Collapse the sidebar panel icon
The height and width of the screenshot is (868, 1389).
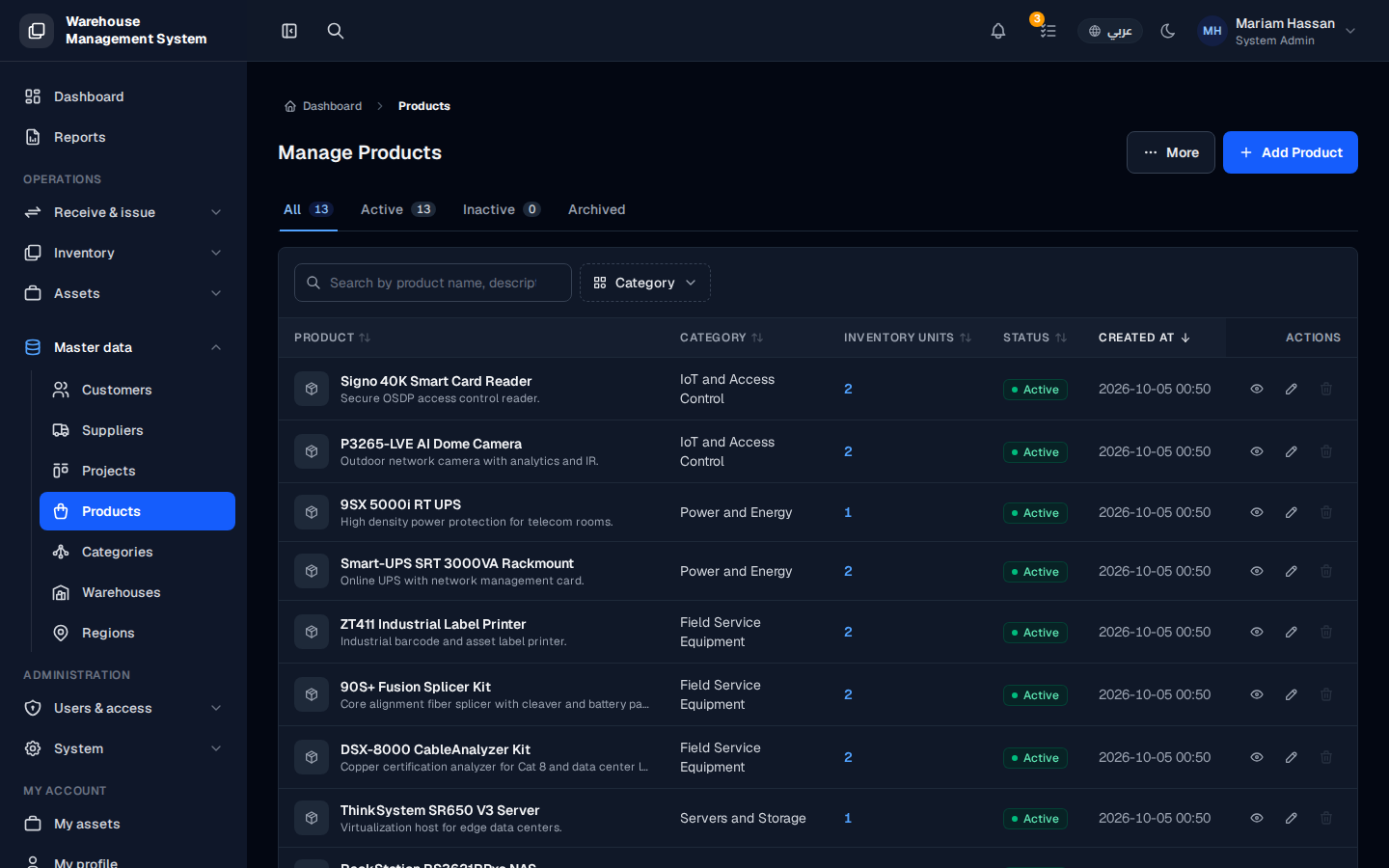pyautogui.click(x=289, y=31)
